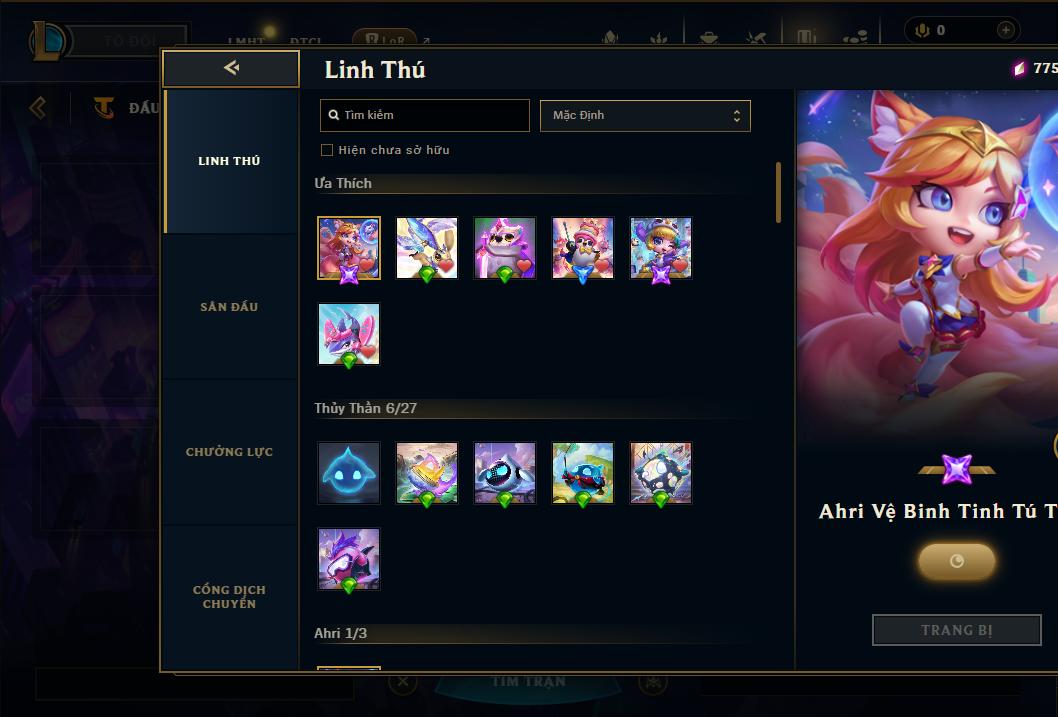Viewport: 1058px width, 717px height.
Task: Choose the dice-patterned River Sprite variant
Action: click(661, 473)
